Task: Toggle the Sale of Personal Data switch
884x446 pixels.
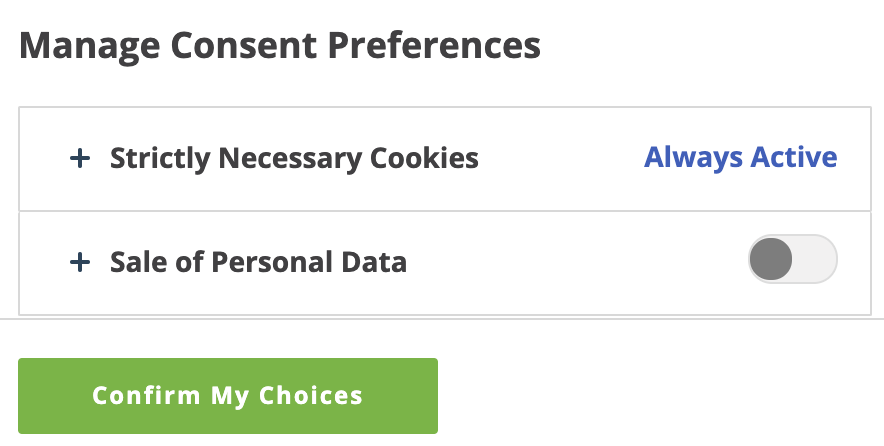Action: (792, 261)
